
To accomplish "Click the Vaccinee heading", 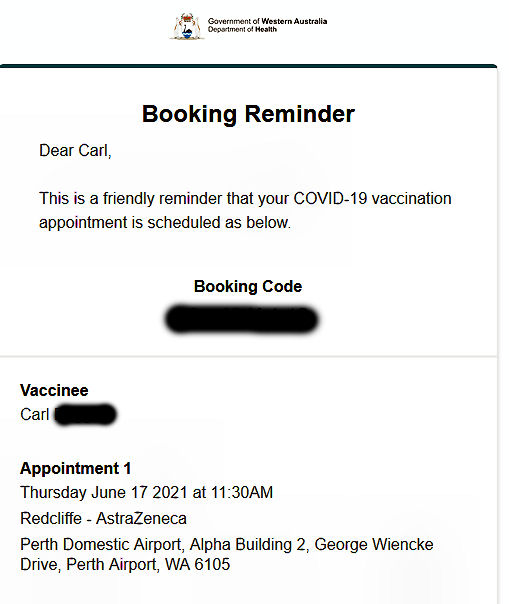I will 54,390.
